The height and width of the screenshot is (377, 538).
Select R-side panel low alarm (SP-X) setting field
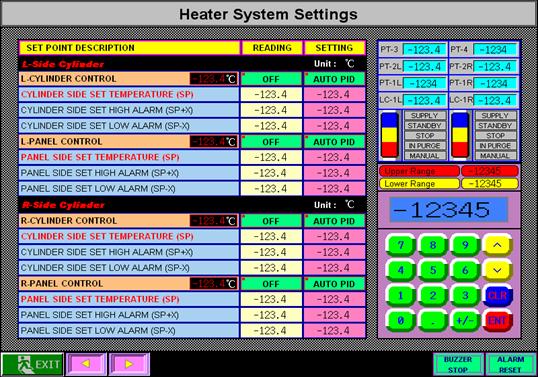pyautogui.click(x=334, y=331)
